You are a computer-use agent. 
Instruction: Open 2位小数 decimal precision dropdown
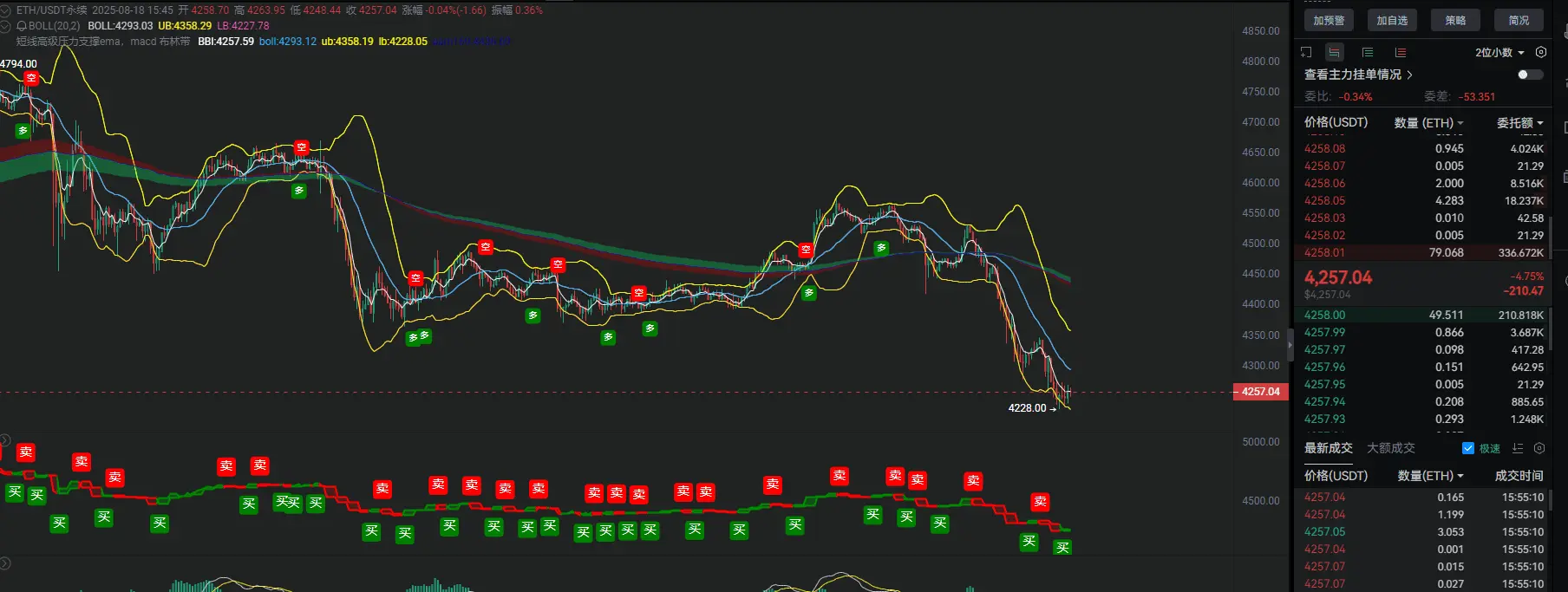[1499, 52]
